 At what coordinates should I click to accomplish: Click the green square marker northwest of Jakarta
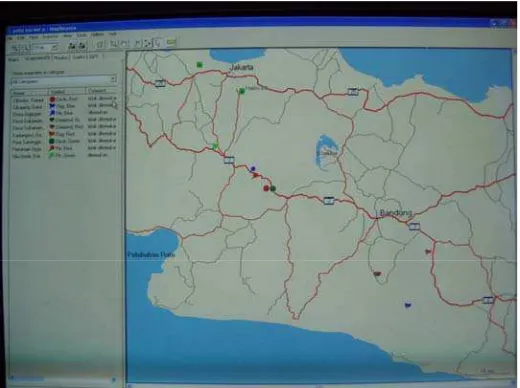click(x=199, y=65)
